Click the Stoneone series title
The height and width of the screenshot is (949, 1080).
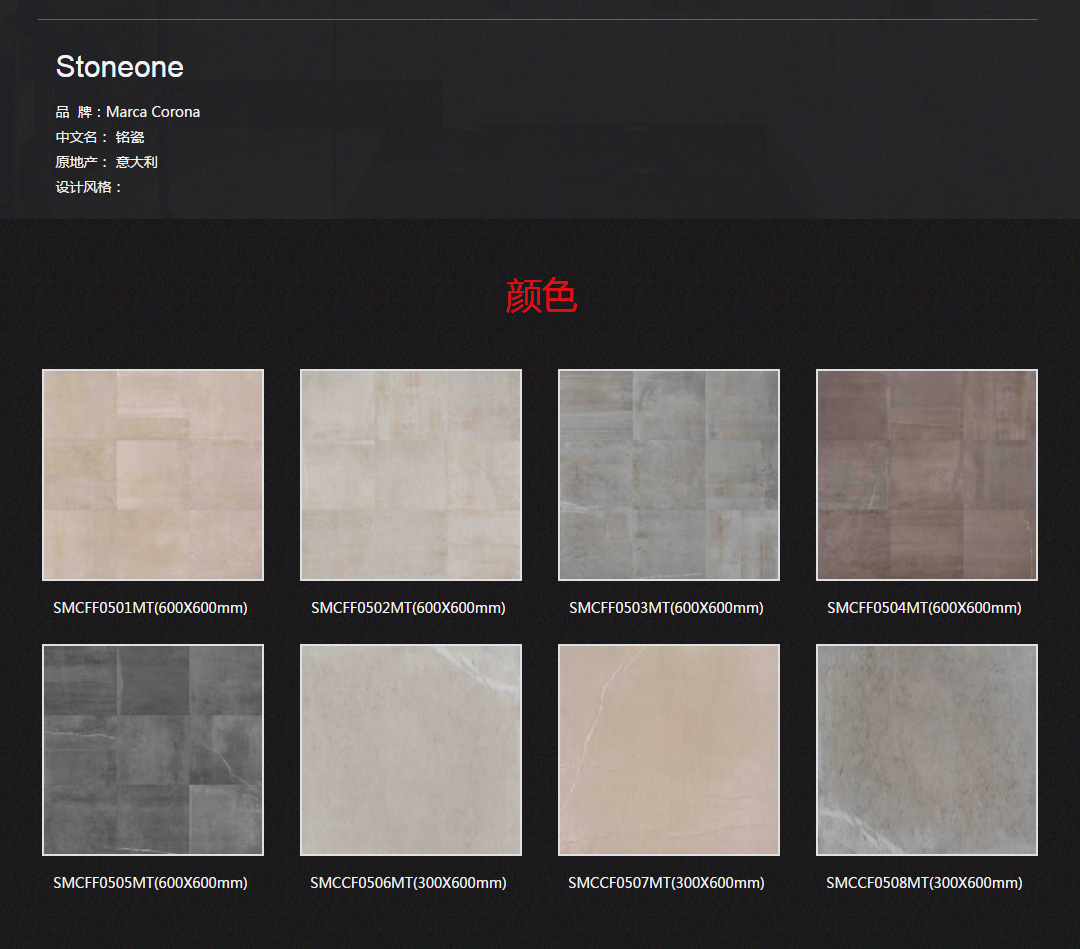tap(120, 67)
